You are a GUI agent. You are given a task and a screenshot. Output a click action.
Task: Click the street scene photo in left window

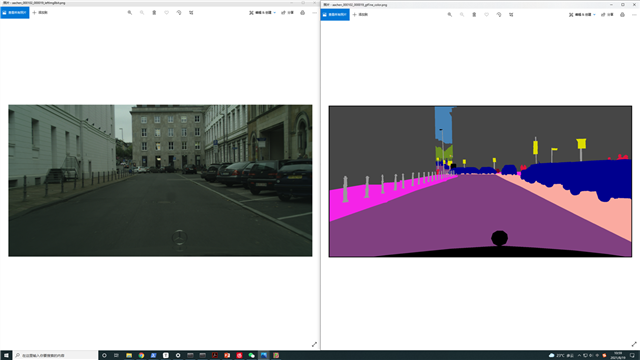coord(160,180)
